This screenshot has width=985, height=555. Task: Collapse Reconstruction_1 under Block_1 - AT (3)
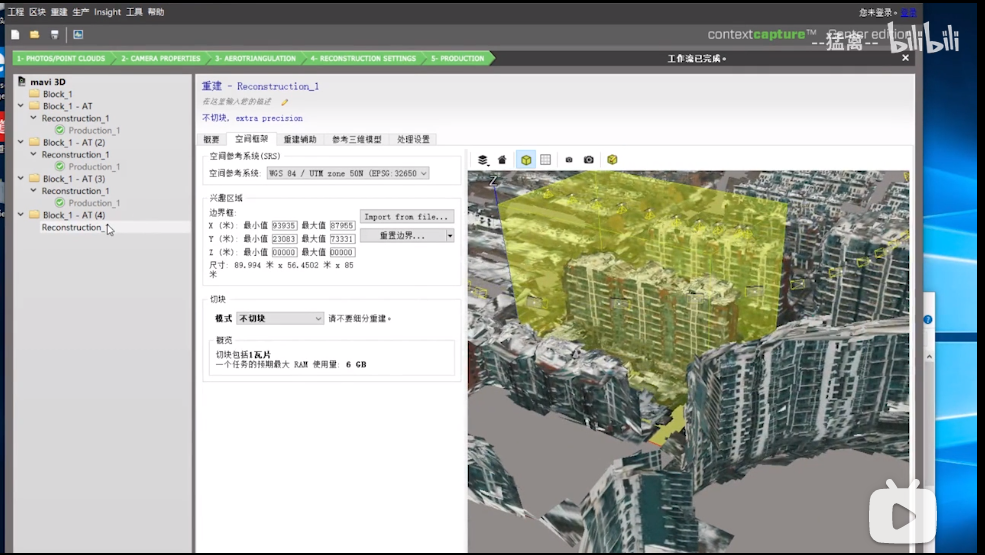(33, 190)
